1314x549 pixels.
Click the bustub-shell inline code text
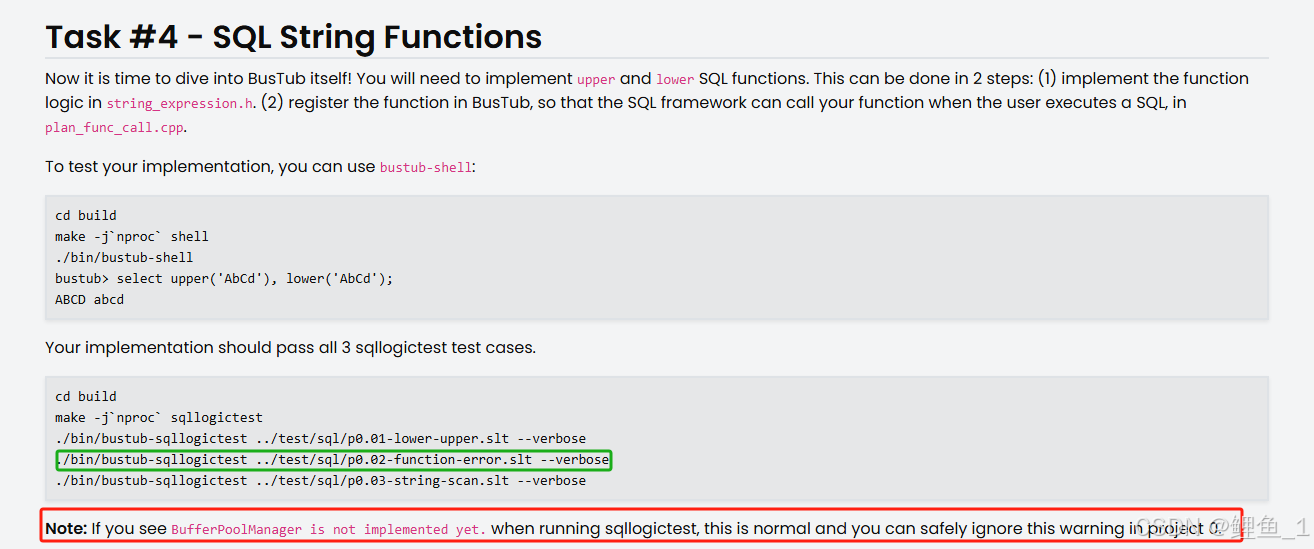click(x=425, y=167)
